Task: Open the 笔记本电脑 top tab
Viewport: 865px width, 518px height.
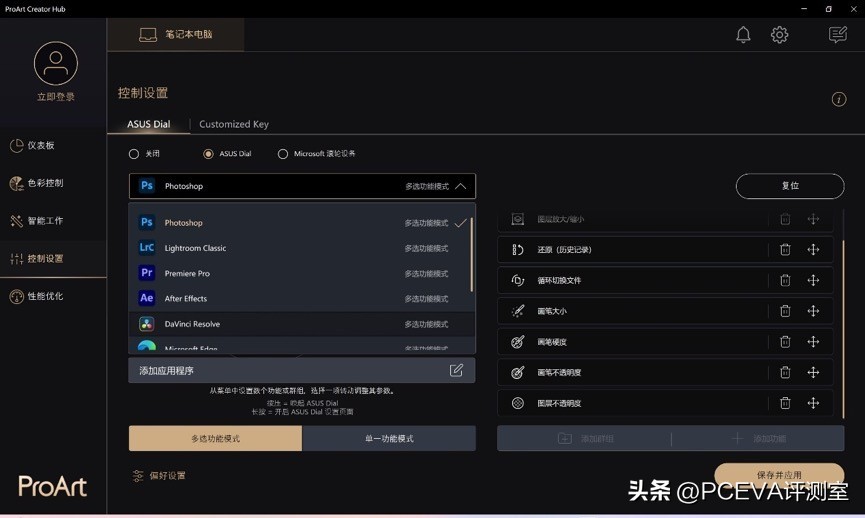Action: click(175, 34)
